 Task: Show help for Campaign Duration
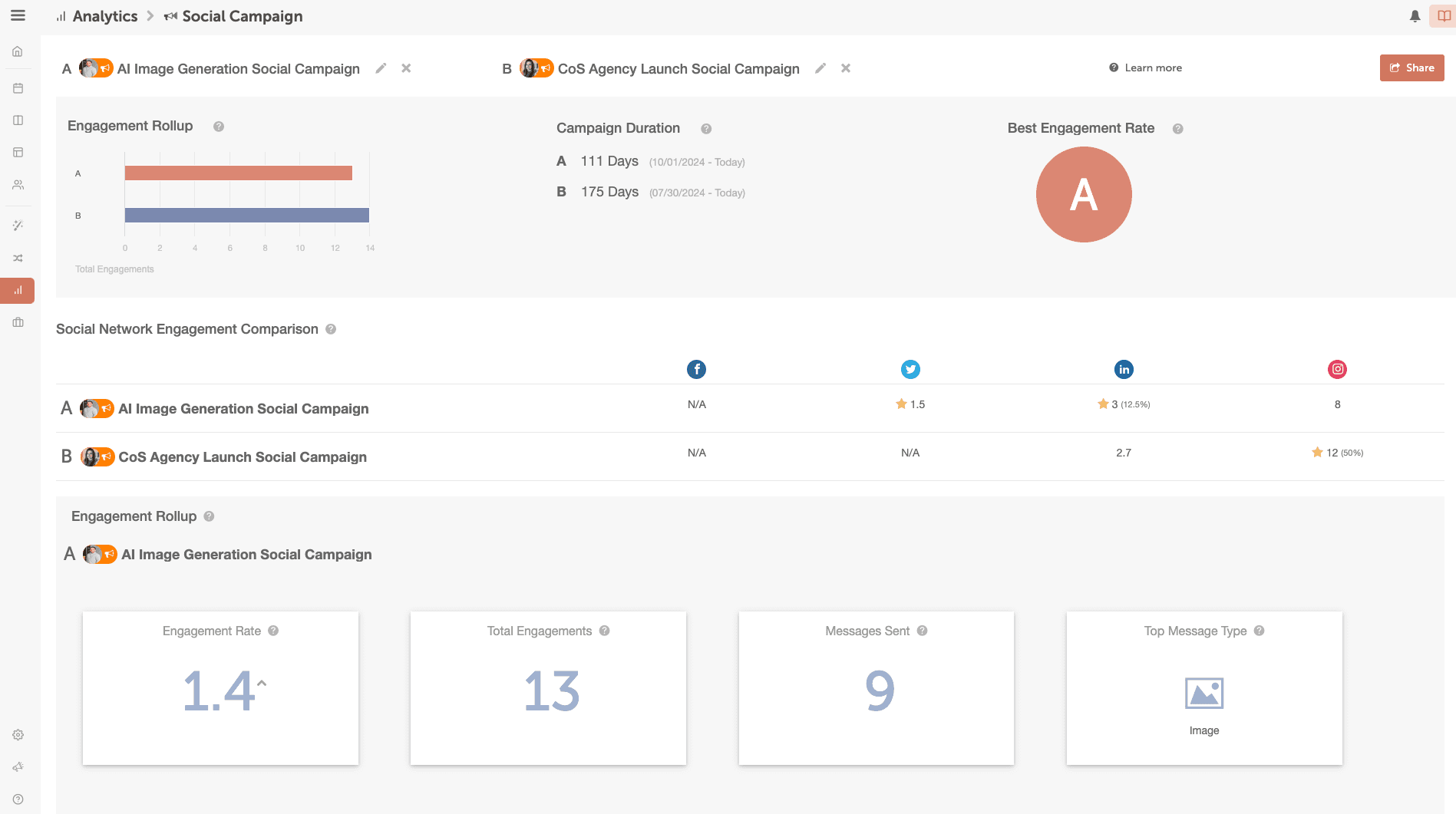(706, 129)
